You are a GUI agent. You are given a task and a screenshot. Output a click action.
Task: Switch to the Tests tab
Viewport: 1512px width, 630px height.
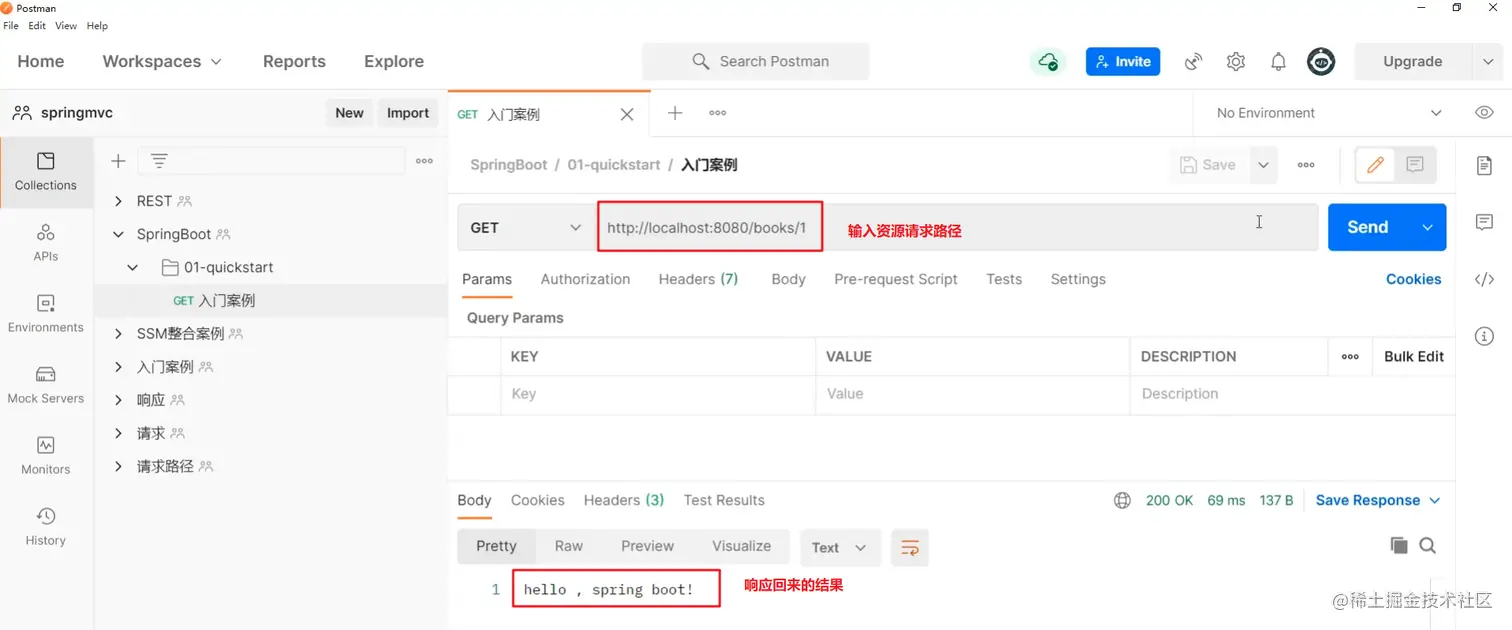[1004, 279]
